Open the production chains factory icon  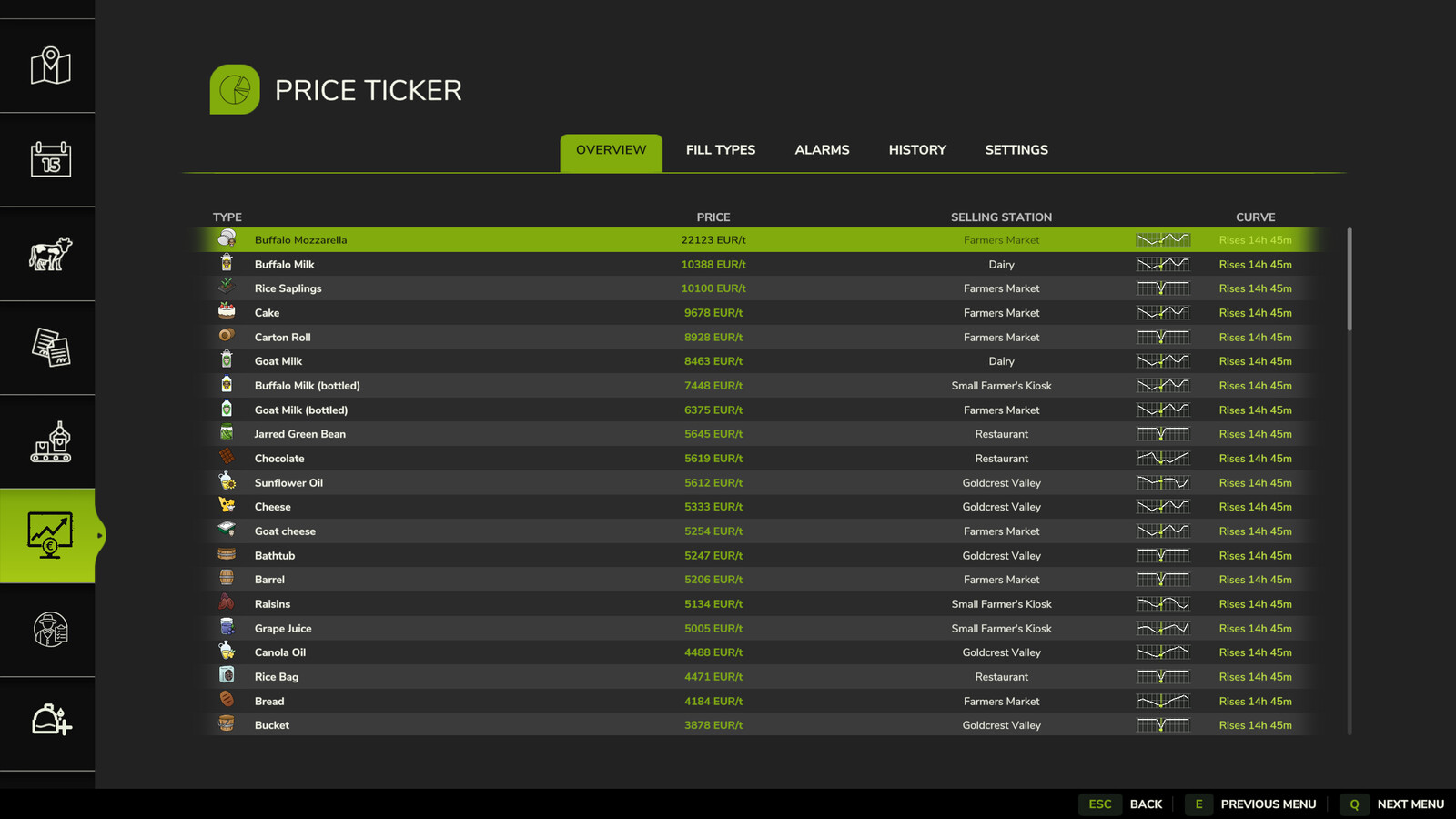tap(50, 441)
